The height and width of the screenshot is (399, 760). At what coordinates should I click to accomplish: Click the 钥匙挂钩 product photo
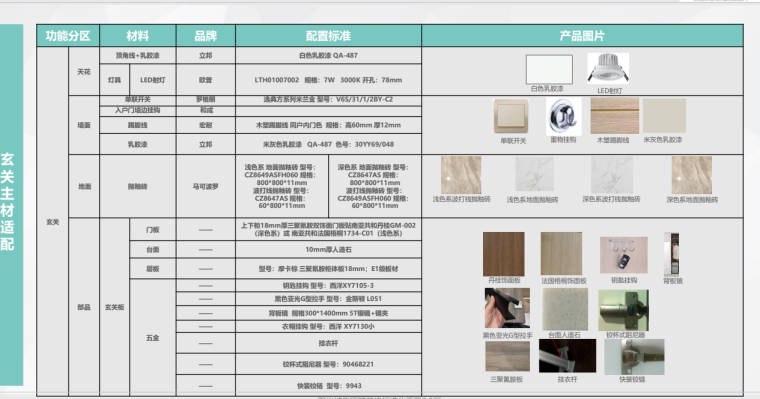(x=624, y=255)
